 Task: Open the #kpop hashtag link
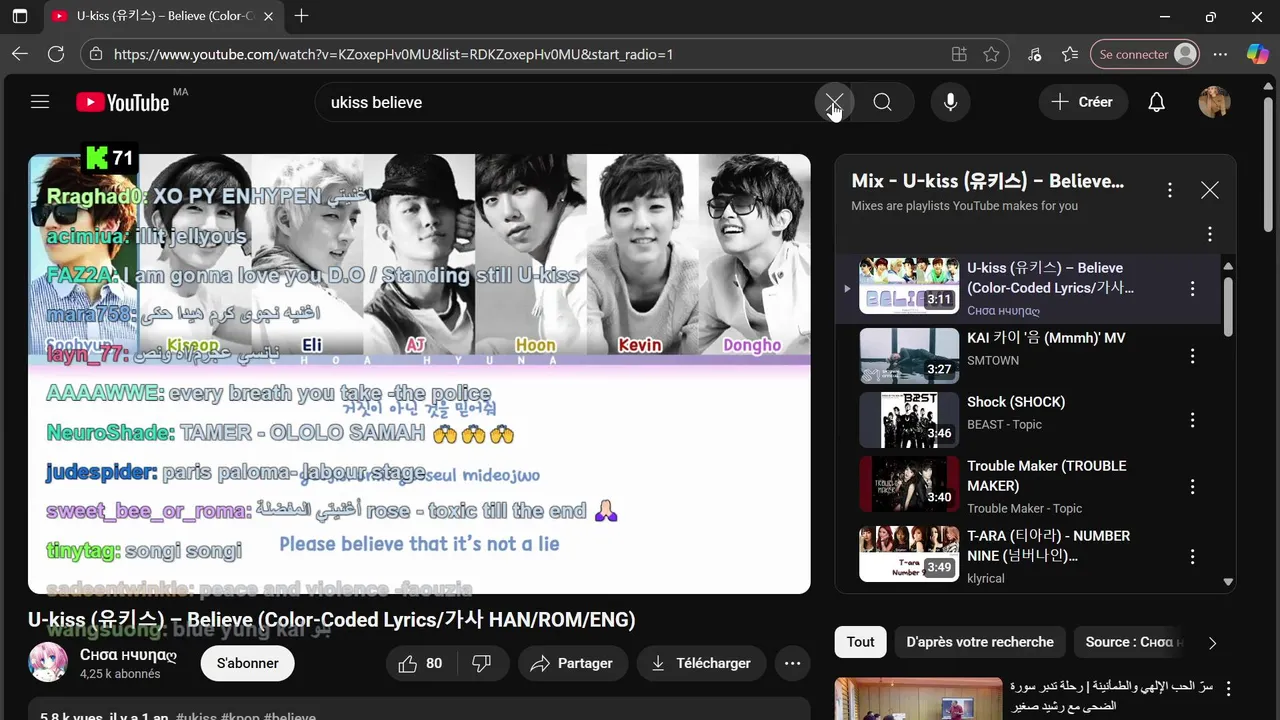click(x=241, y=717)
